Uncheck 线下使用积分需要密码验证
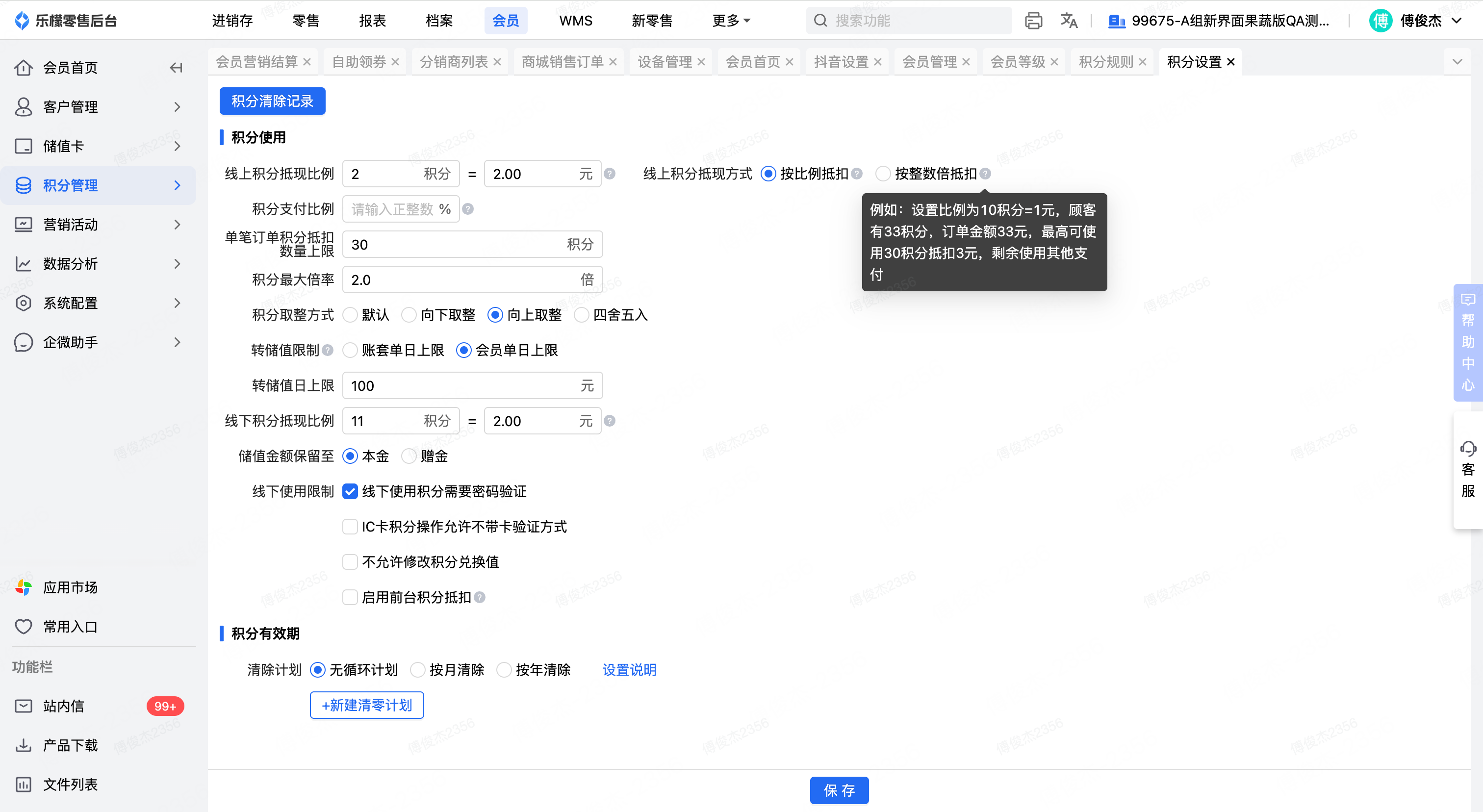 point(350,491)
